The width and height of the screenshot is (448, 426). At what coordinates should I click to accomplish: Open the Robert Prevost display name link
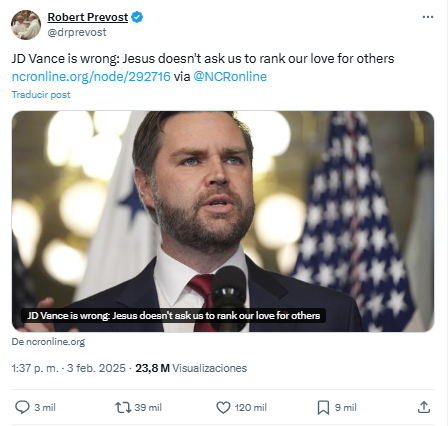[88, 17]
